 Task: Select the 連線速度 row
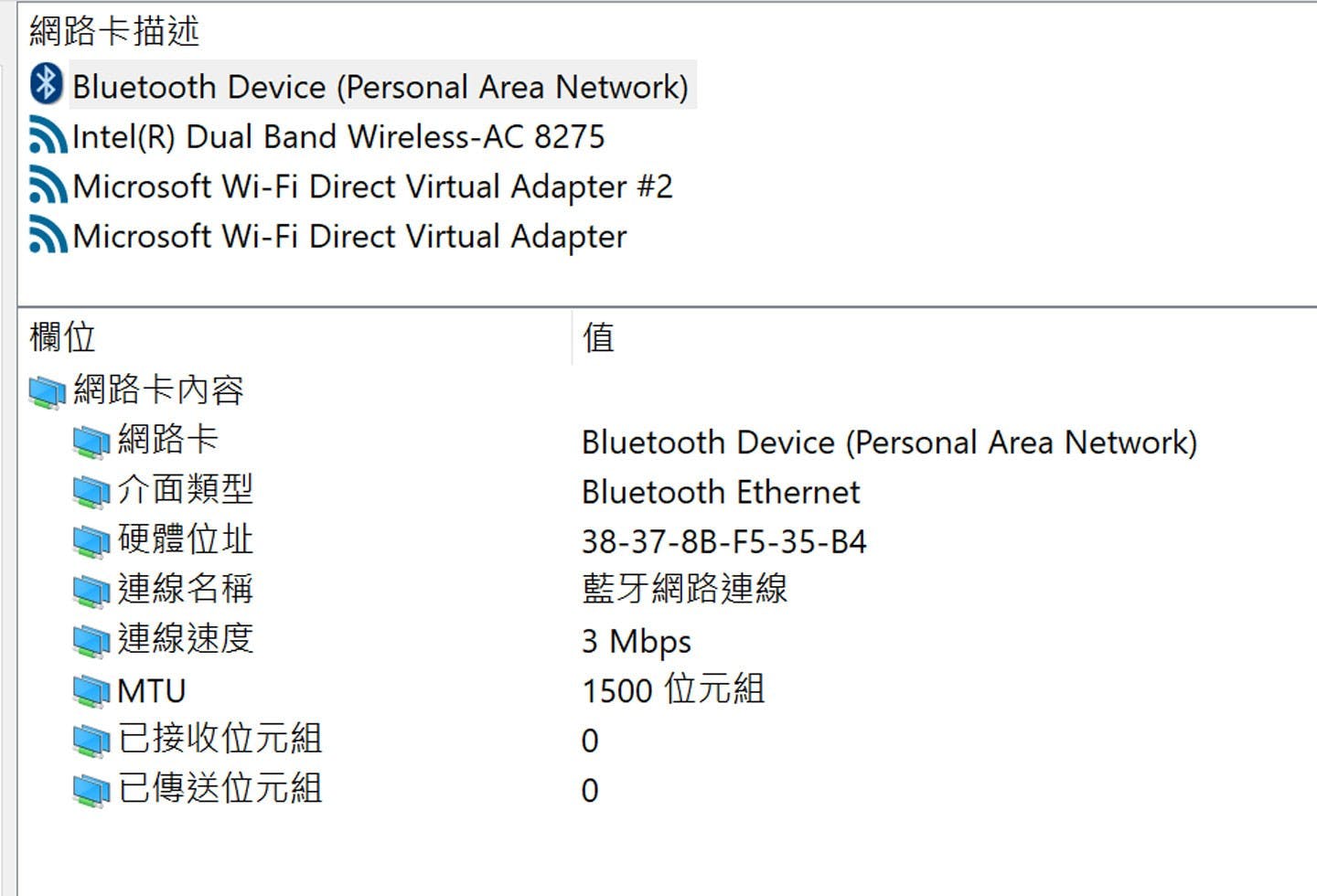point(186,639)
